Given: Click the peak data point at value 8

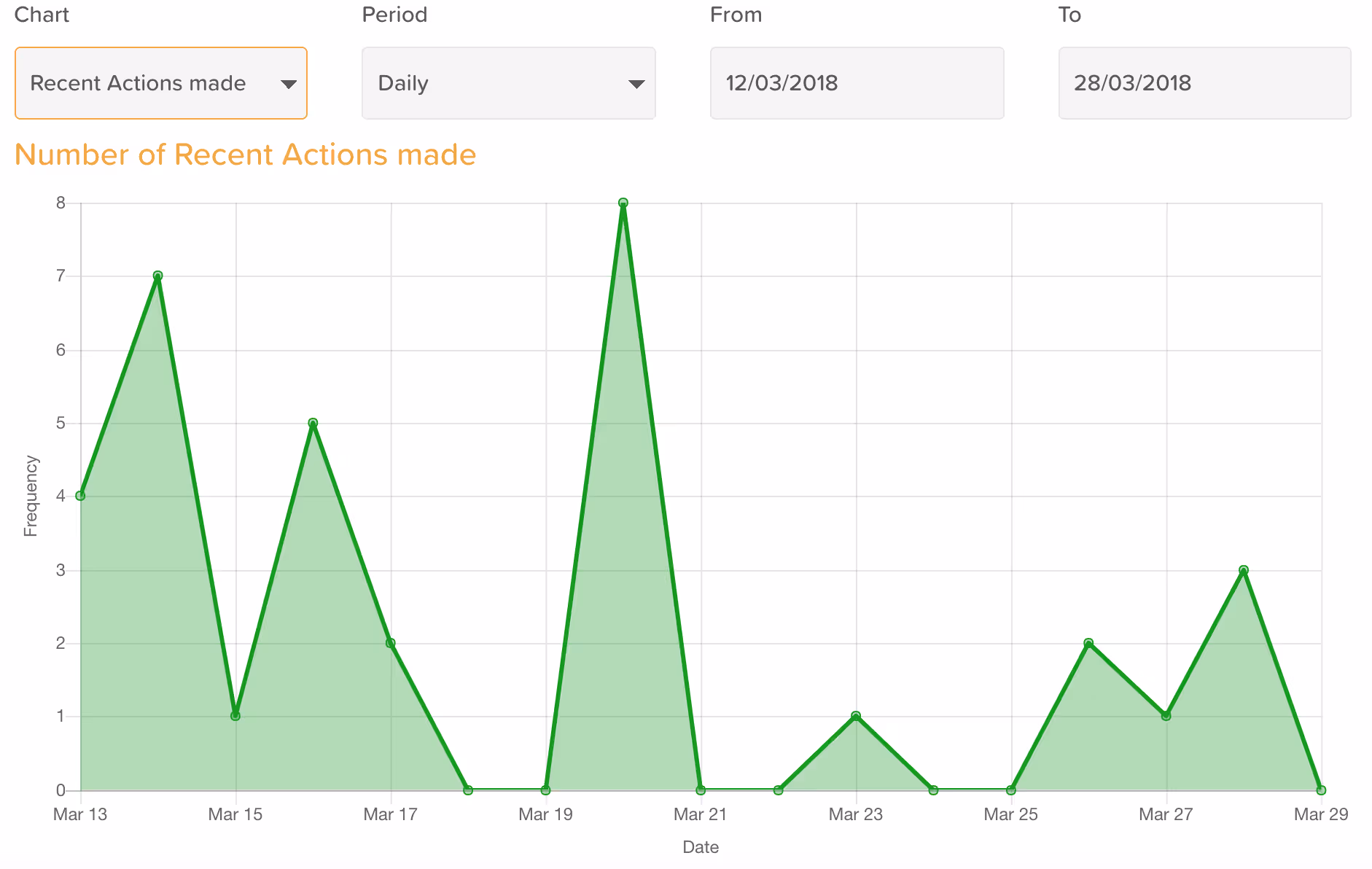Looking at the screenshot, I should [x=623, y=203].
